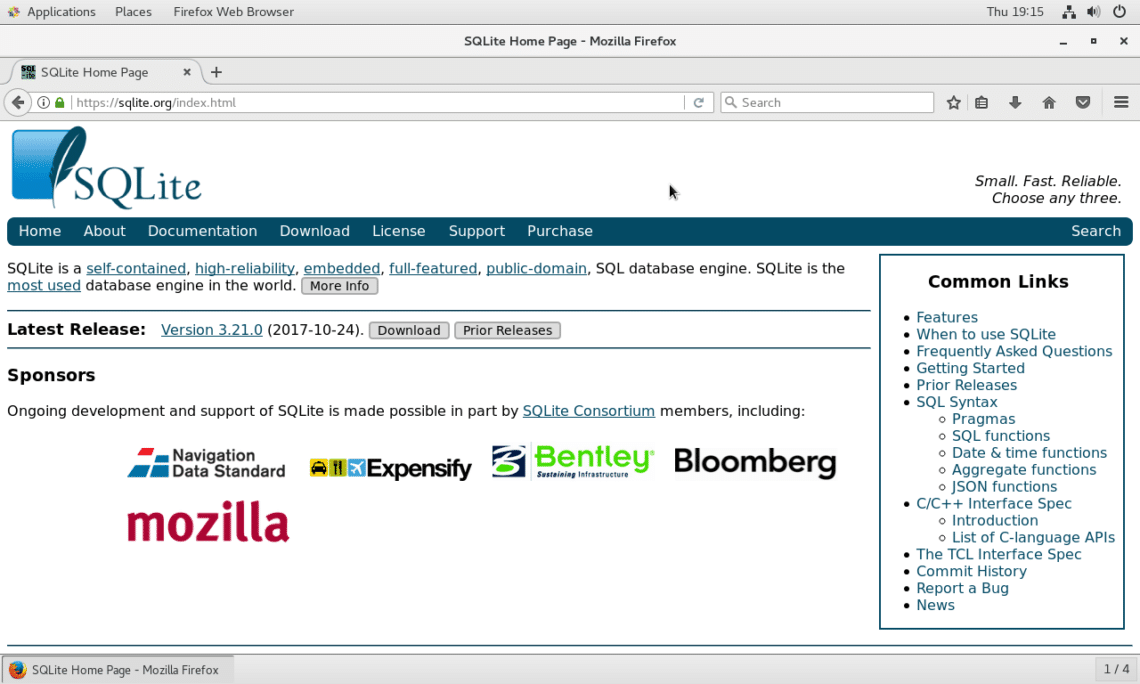Go to Firefox home page icon

pos(1048,102)
